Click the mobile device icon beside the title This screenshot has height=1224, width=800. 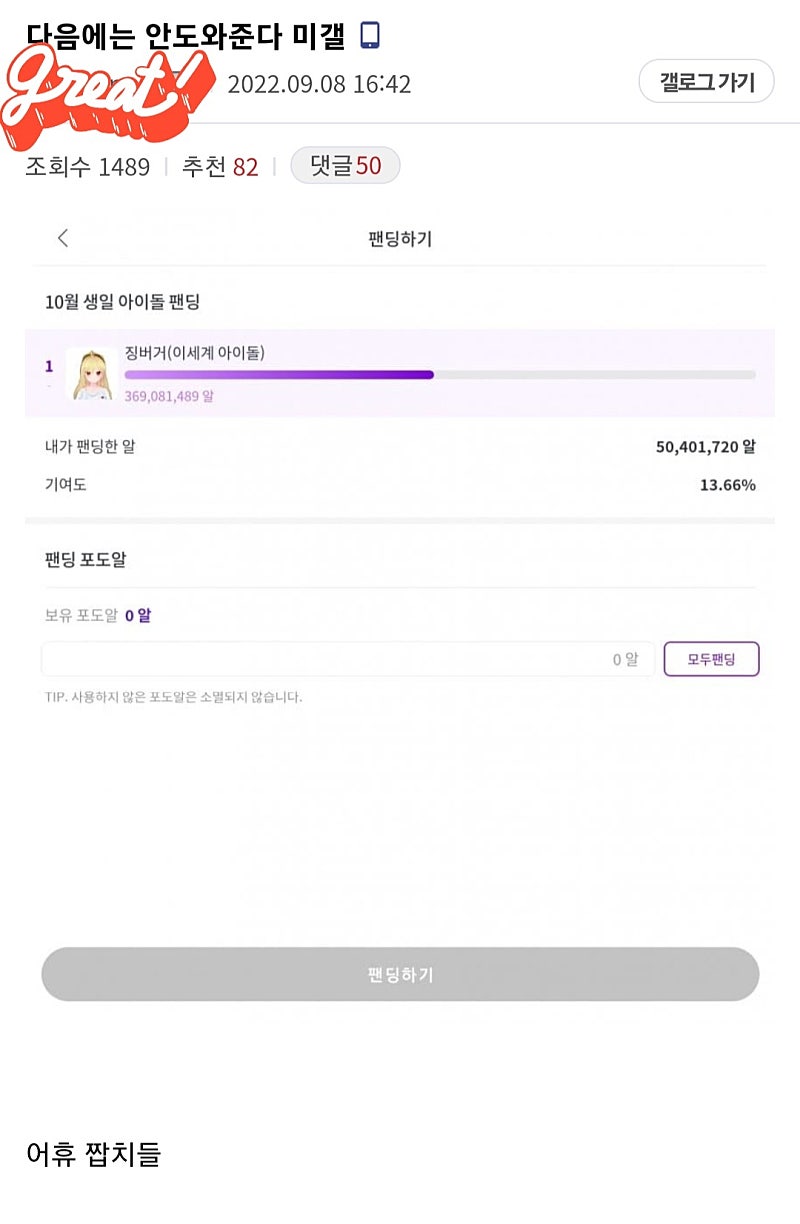[370, 36]
